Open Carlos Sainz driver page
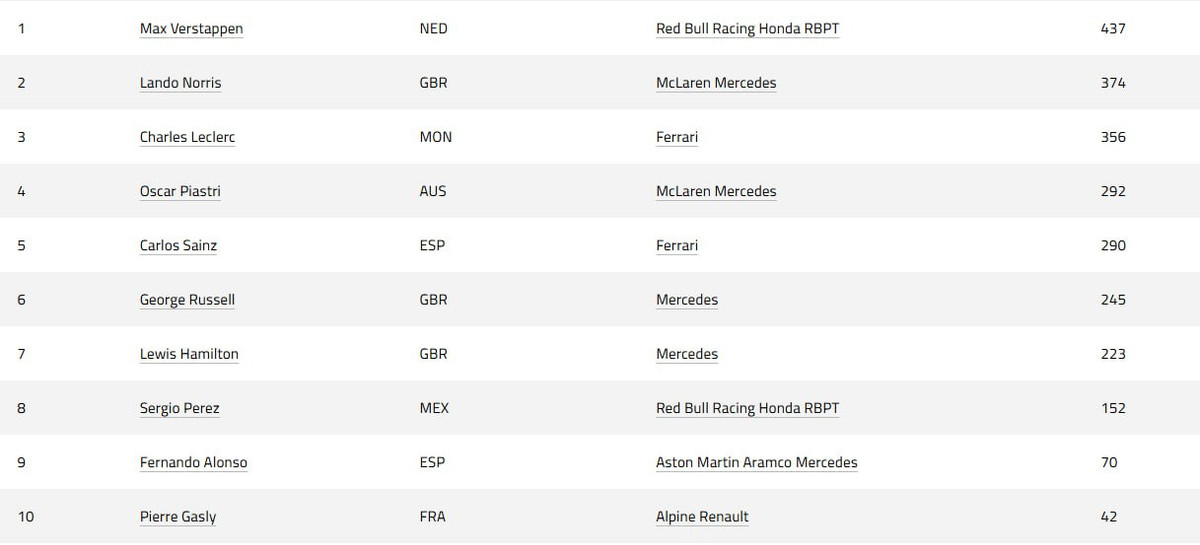The width and height of the screenshot is (1200, 545). [x=178, y=245]
